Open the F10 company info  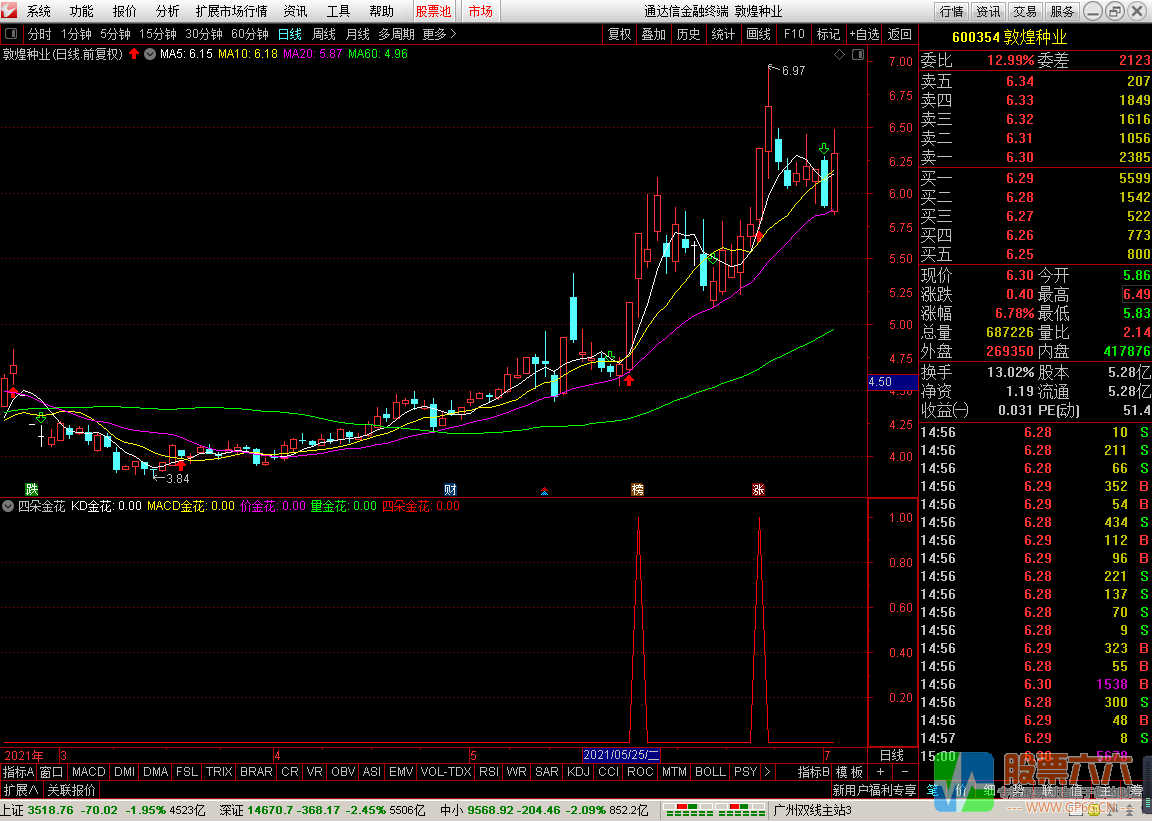[793, 34]
